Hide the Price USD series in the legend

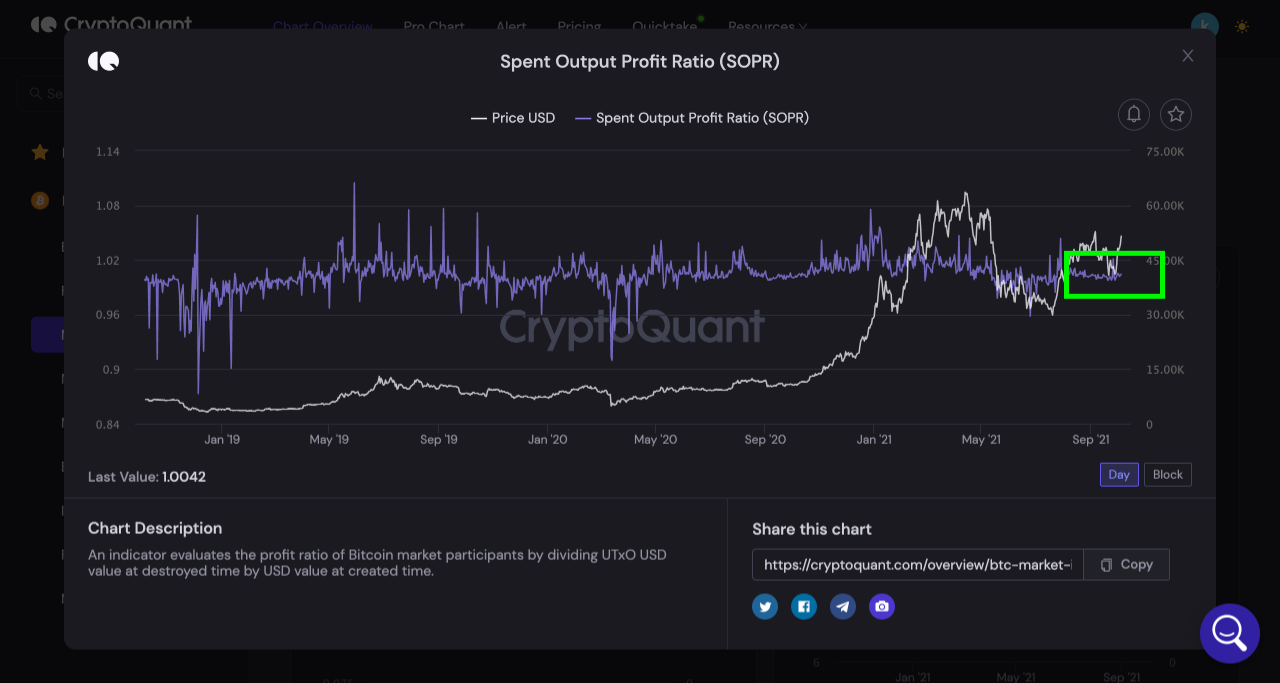pos(512,117)
